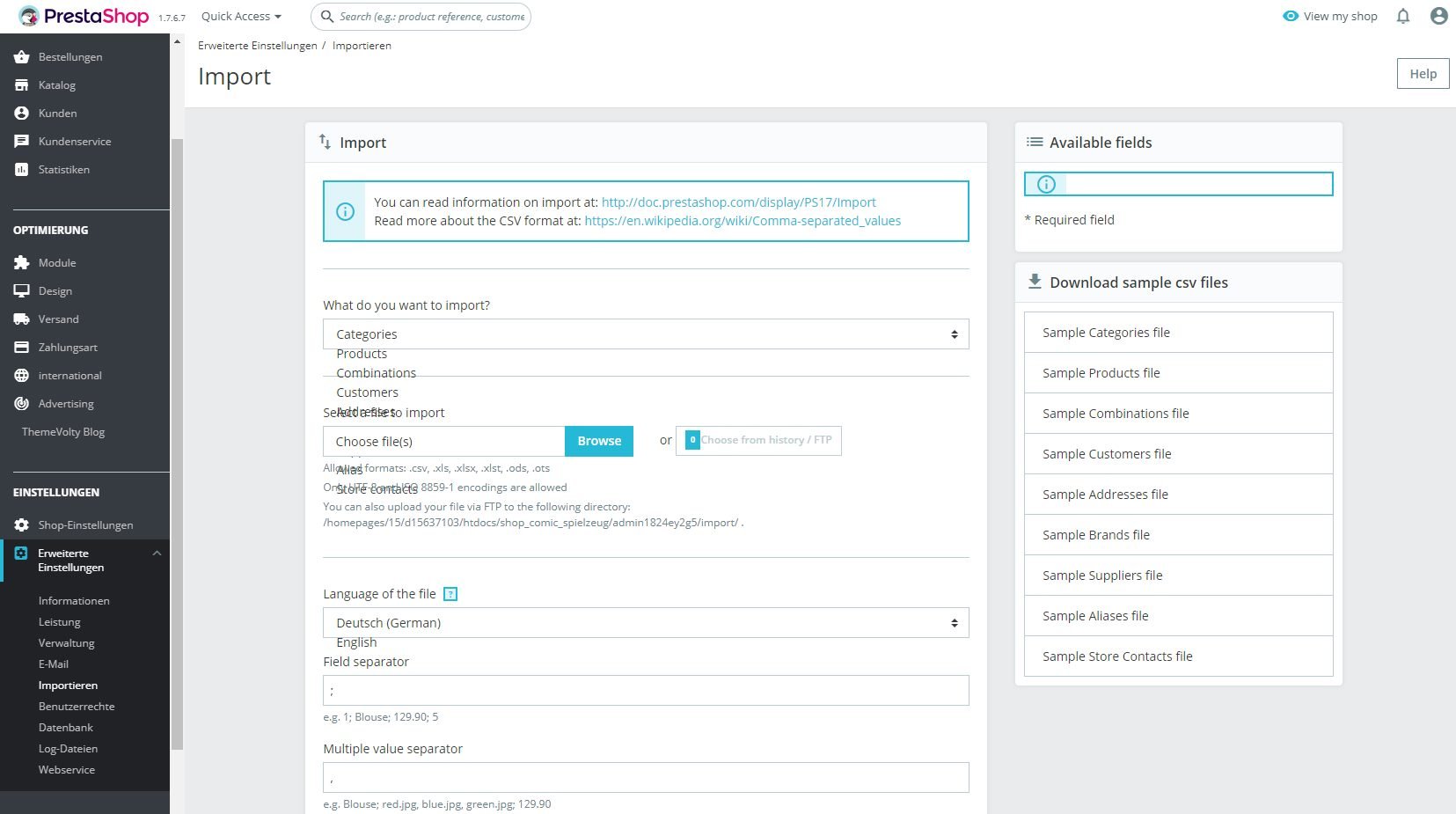Viewport: 1456px width, 814px height.
Task: Click the Help button
Action: [1423, 74]
